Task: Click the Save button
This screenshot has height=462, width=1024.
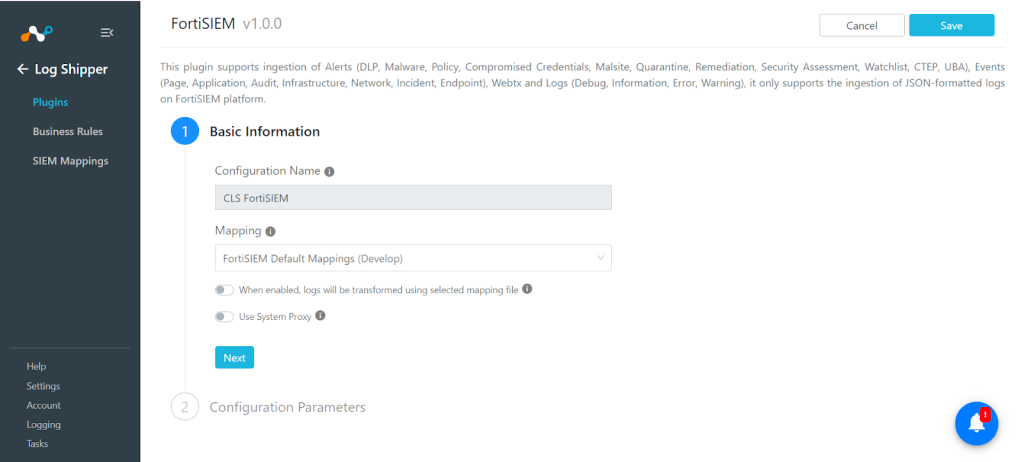Action: pos(952,25)
